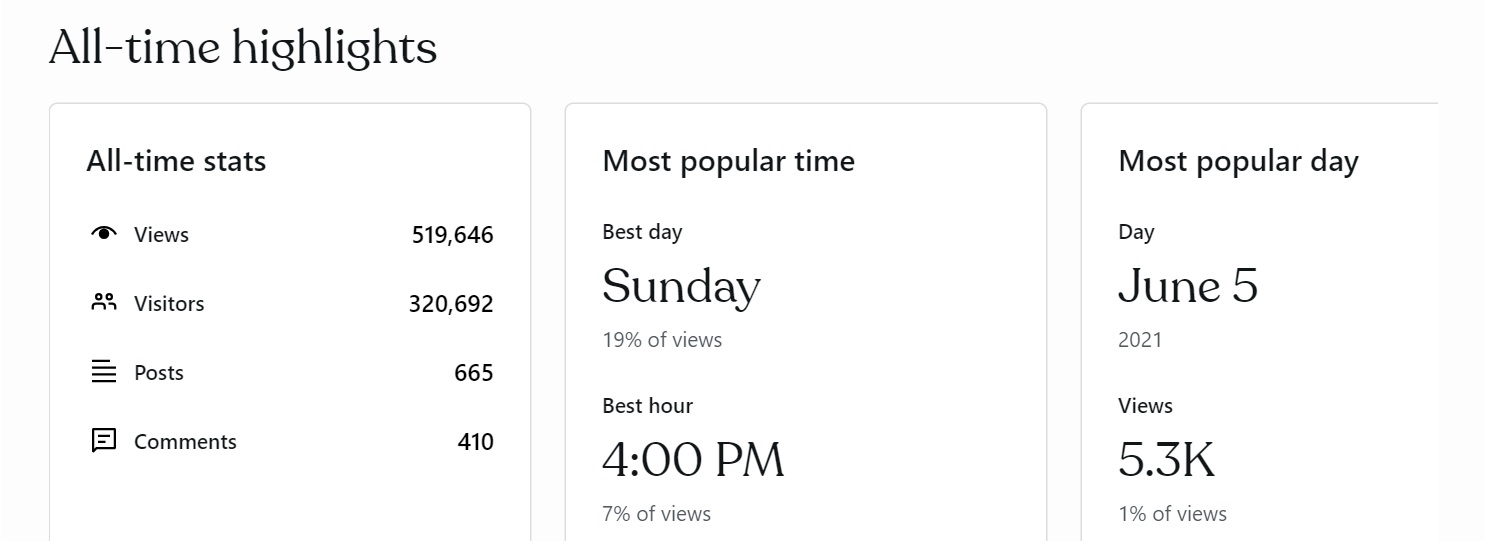Click the Posts row label
The image size is (1485, 541).
pos(159,373)
